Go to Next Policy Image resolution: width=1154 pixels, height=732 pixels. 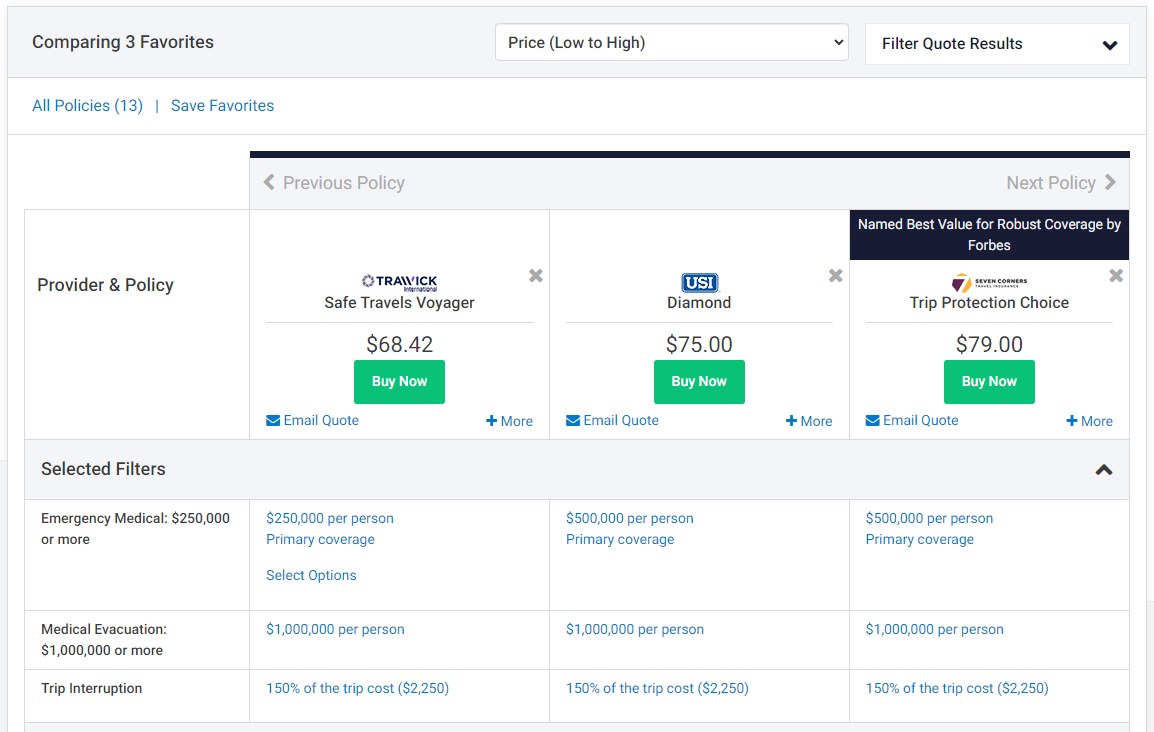[x=1061, y=182]
